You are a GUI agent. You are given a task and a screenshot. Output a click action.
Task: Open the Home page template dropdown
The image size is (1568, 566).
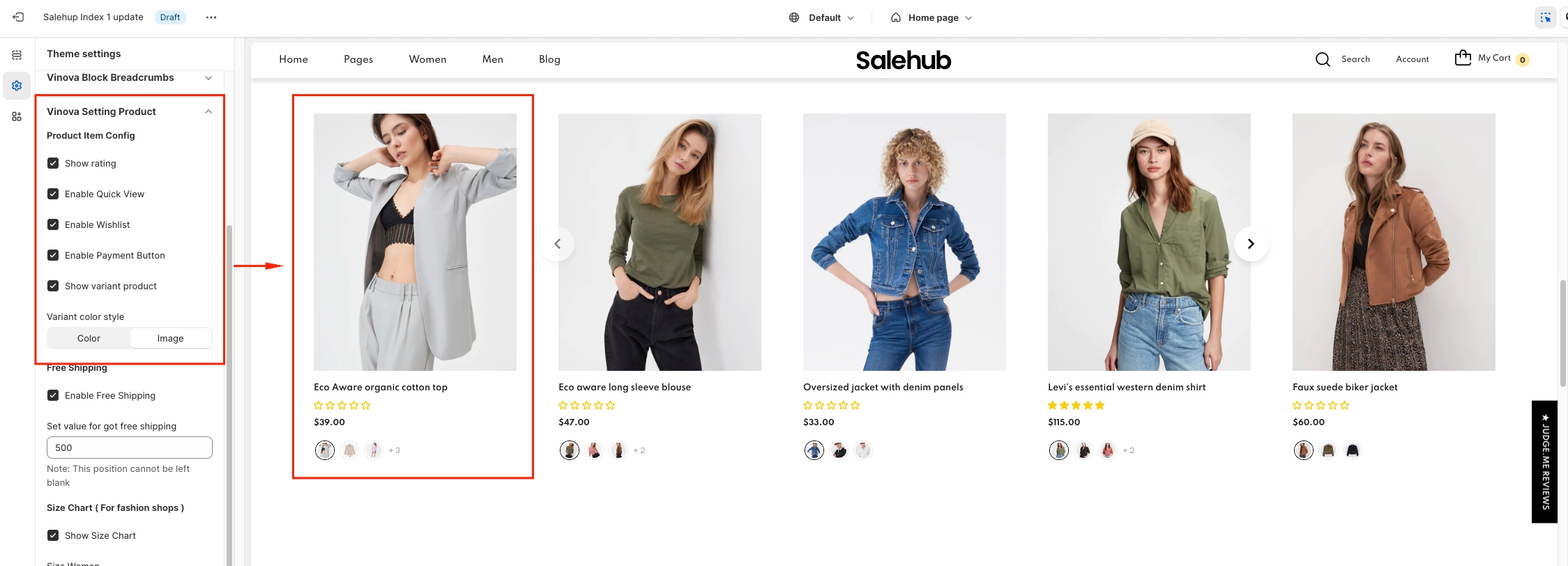(x=932, y=17)
